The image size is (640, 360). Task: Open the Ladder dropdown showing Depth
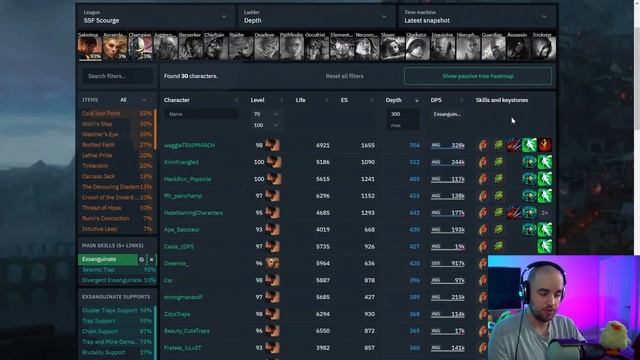click(316, 17)
